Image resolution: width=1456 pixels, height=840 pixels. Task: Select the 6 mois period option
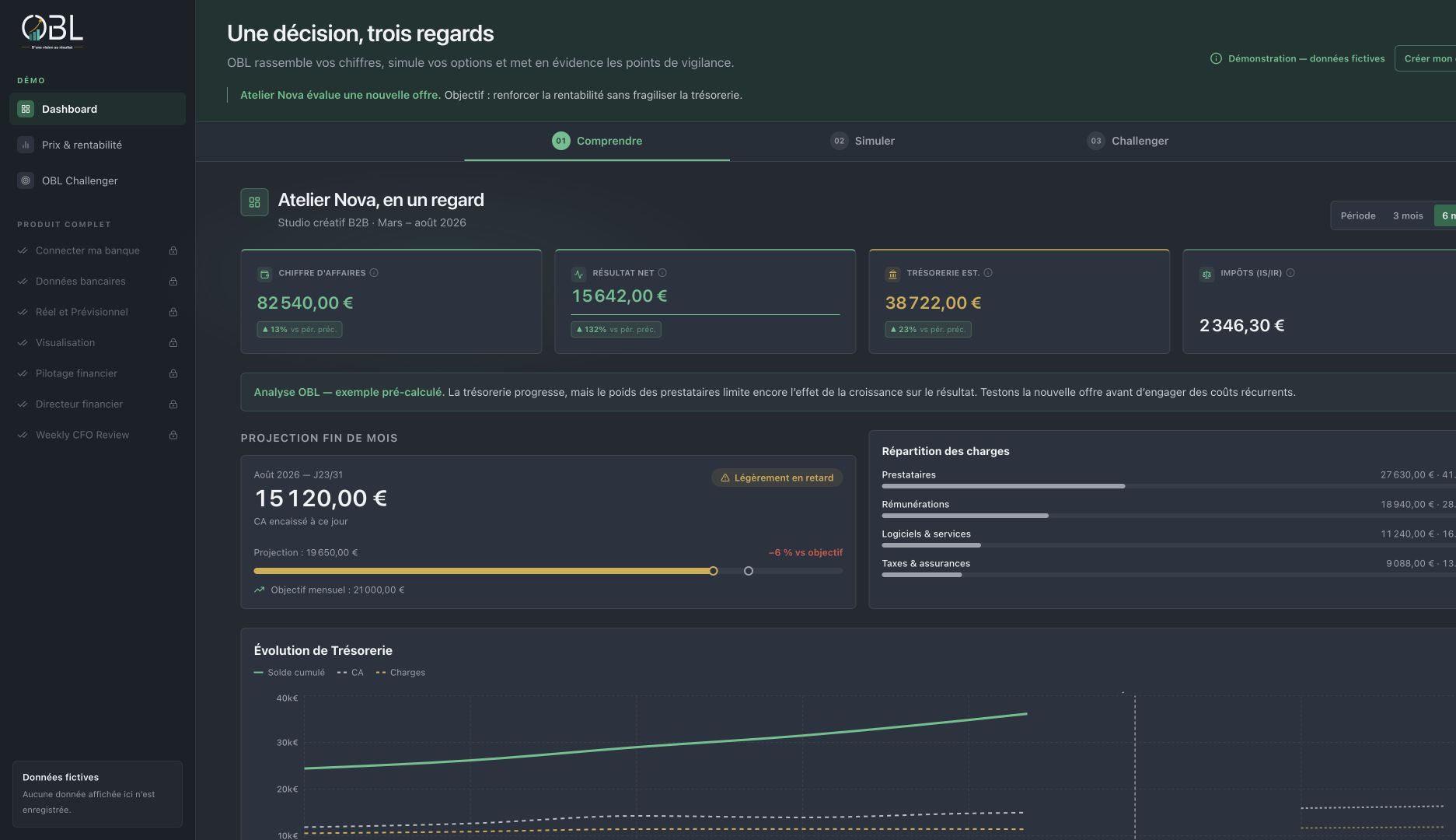1447,215
